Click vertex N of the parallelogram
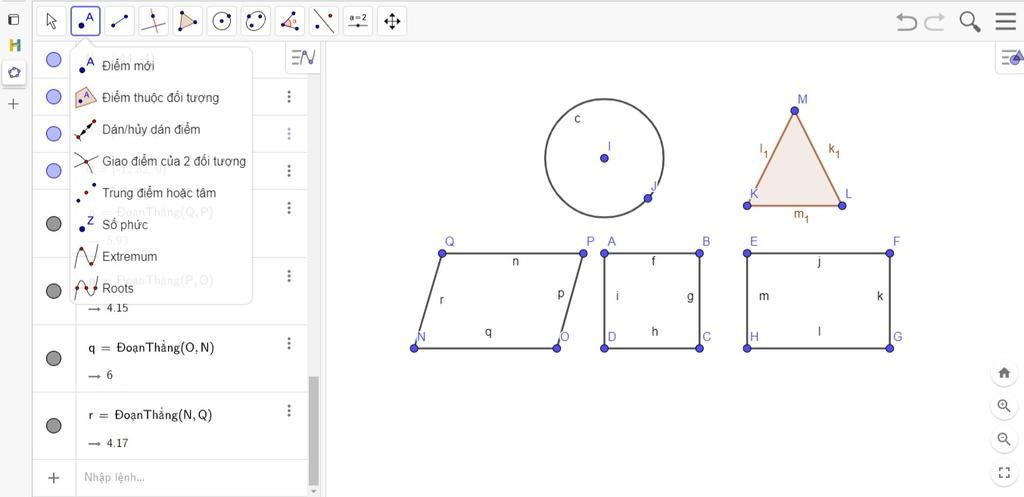 [x=414, y=348]
